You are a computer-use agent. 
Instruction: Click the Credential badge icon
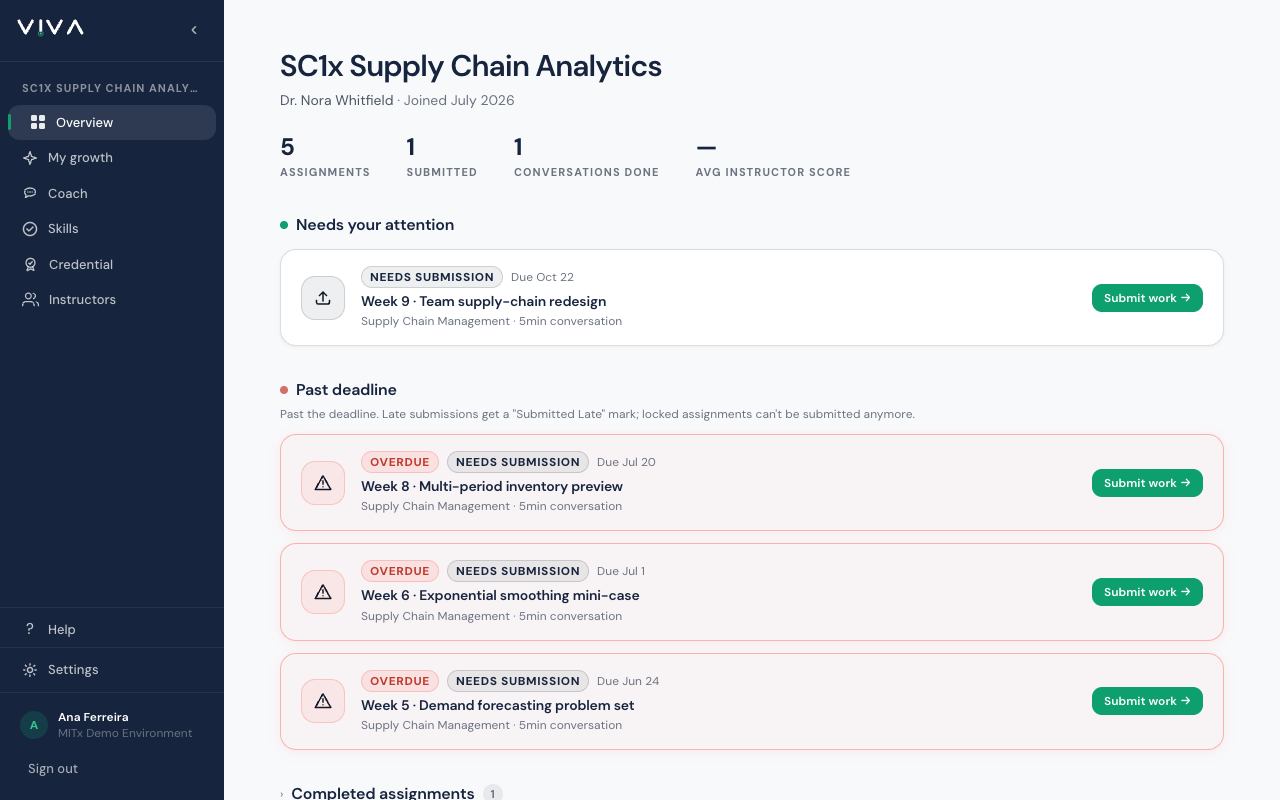tap(30, 264)
